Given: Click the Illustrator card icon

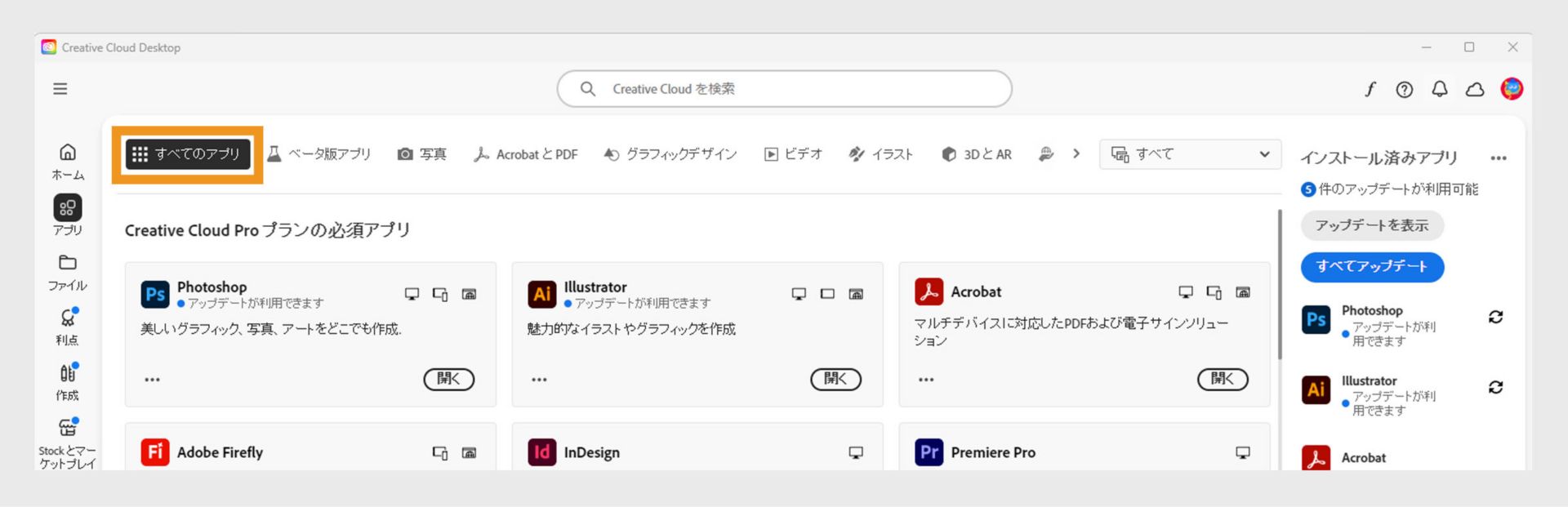Looking at the screenshot, I should point(542,294).
